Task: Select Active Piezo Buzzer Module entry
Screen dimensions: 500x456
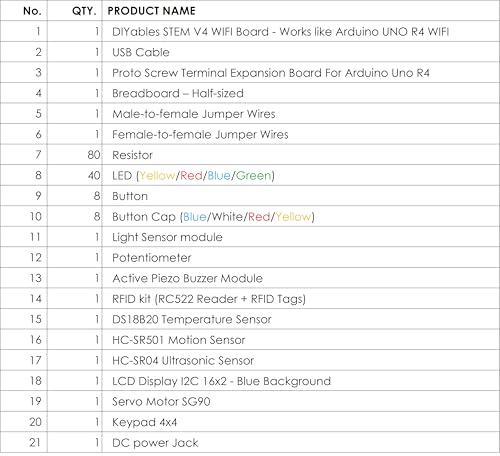Action: [x=187, y=278]
